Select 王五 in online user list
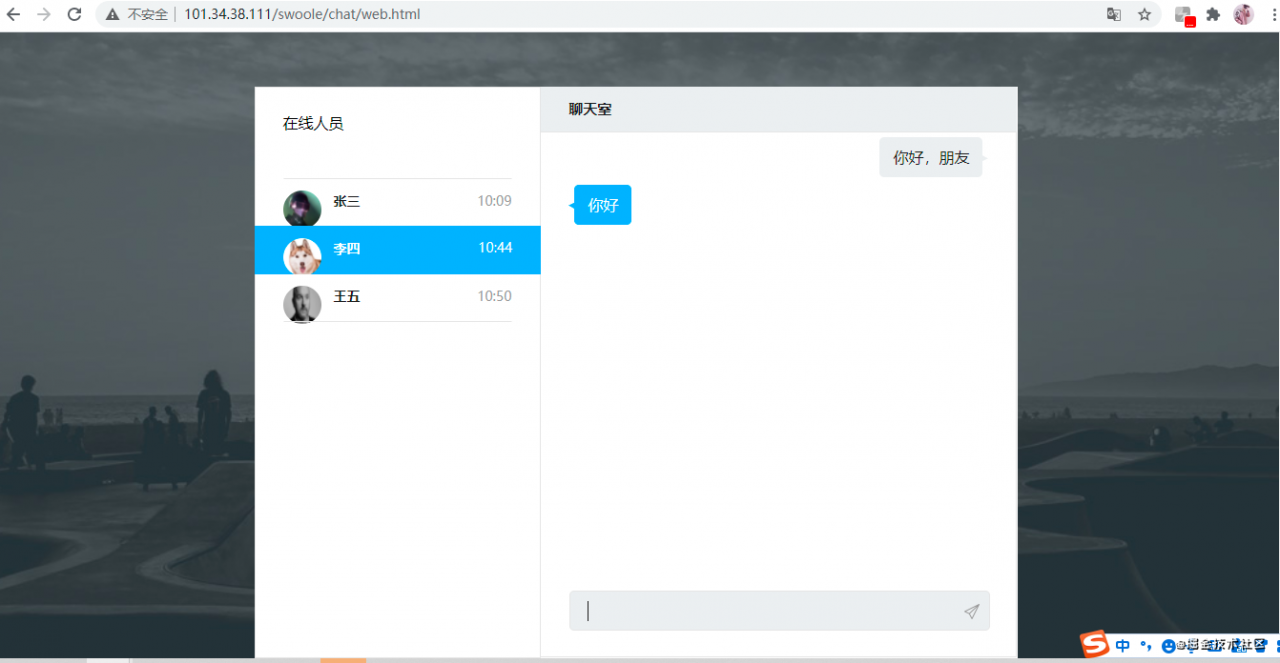The image size is (1280, 663). tap(398, 298)
